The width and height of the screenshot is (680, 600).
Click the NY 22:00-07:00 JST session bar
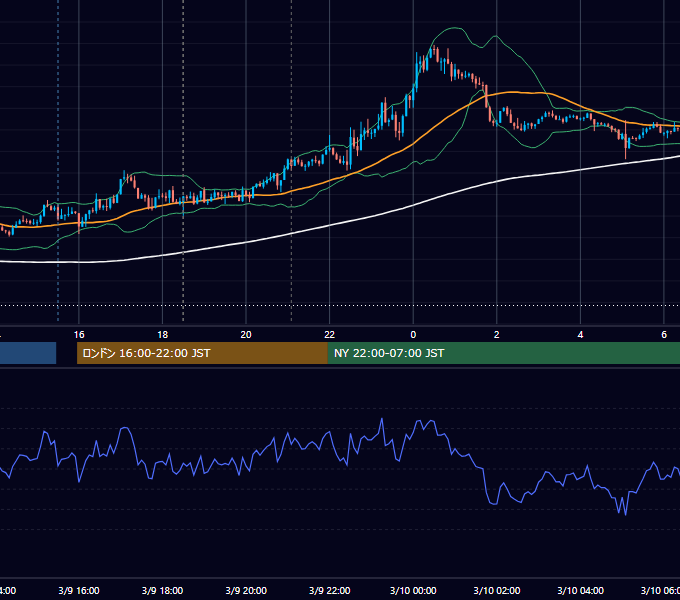[x=503, y=353]
